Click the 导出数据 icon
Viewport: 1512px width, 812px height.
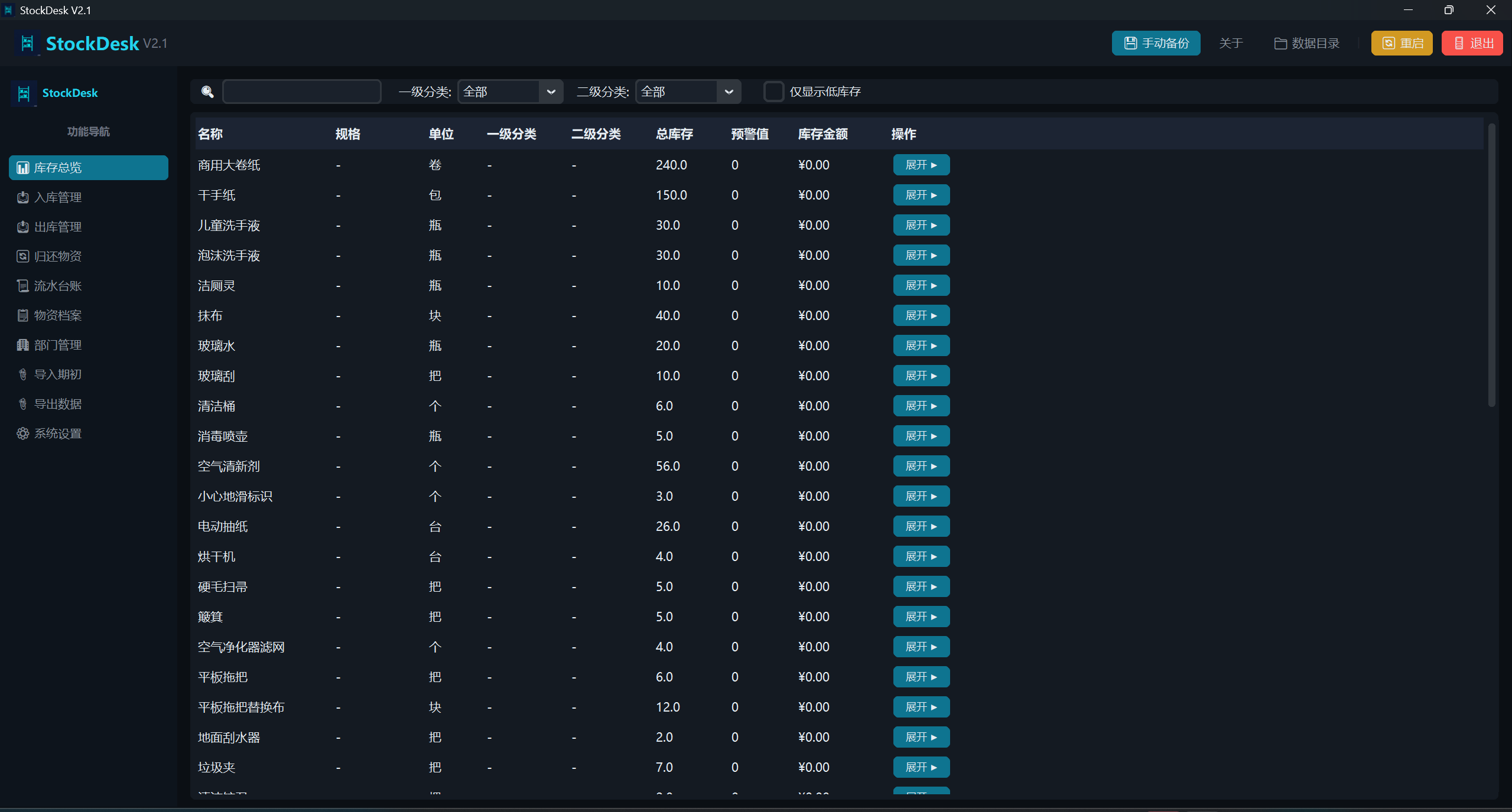23,404
